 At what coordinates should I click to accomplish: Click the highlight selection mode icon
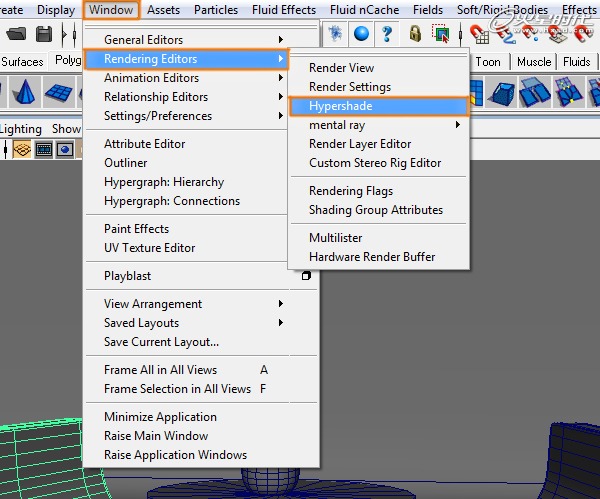tap(440, 34)
